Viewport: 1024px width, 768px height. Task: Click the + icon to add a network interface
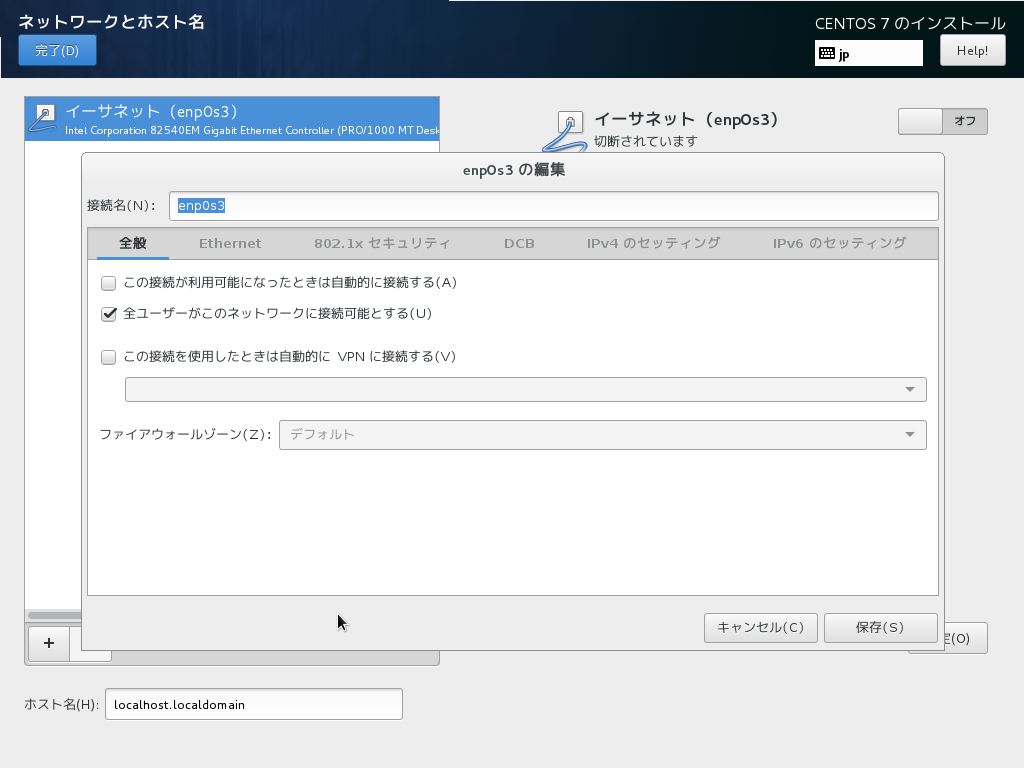(x=48, y=644)
